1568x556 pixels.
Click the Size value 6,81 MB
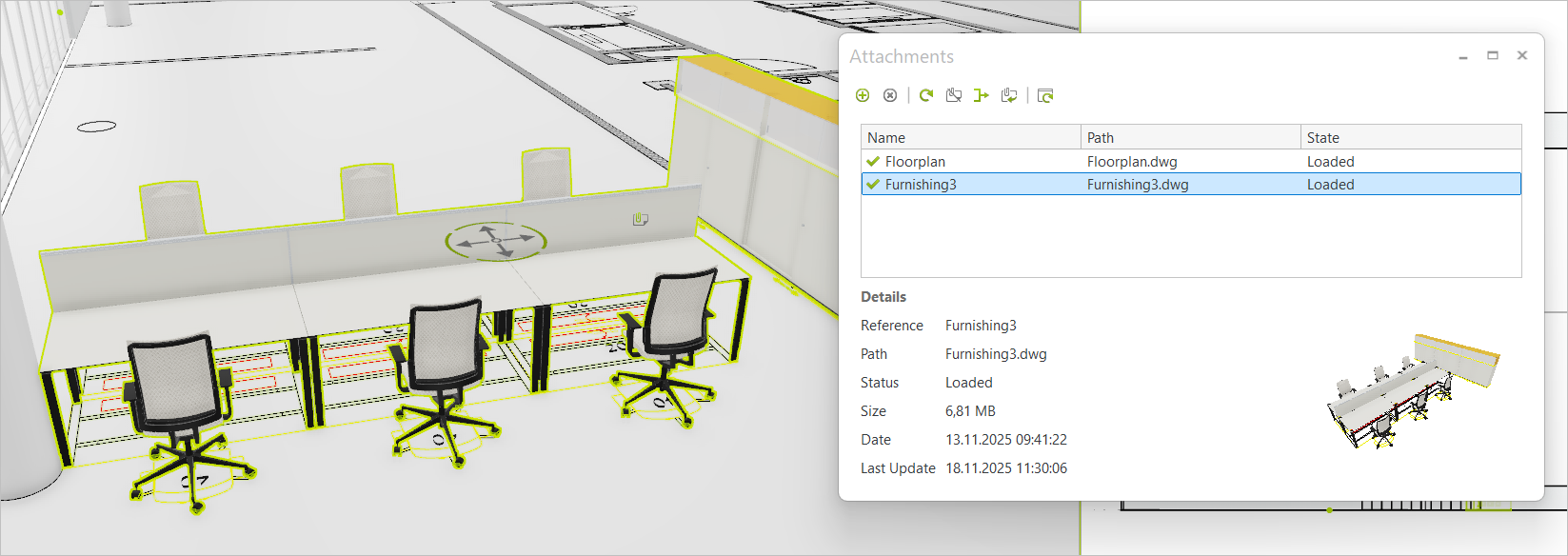(970, 411)
